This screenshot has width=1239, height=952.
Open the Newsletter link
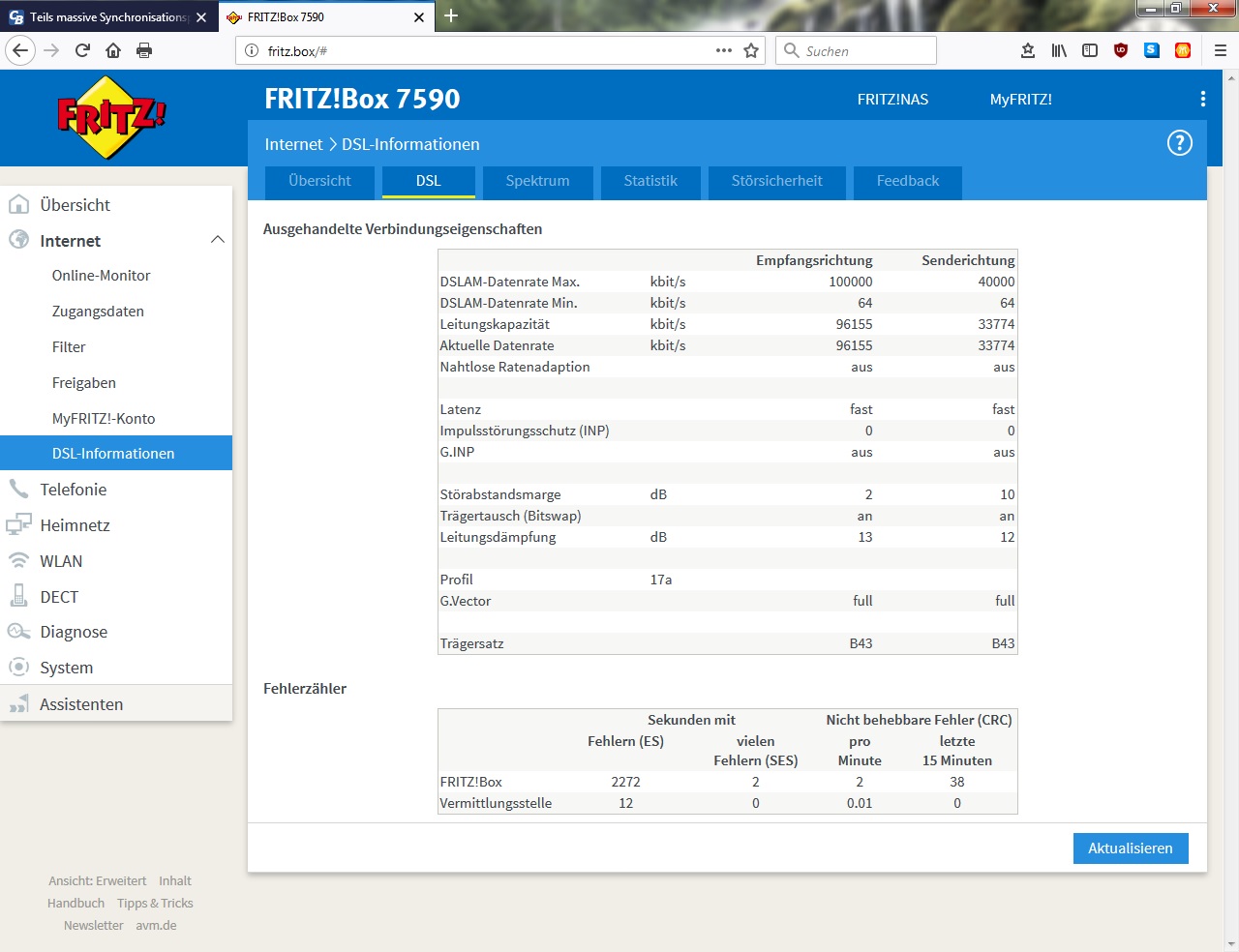tap(94, 926)
